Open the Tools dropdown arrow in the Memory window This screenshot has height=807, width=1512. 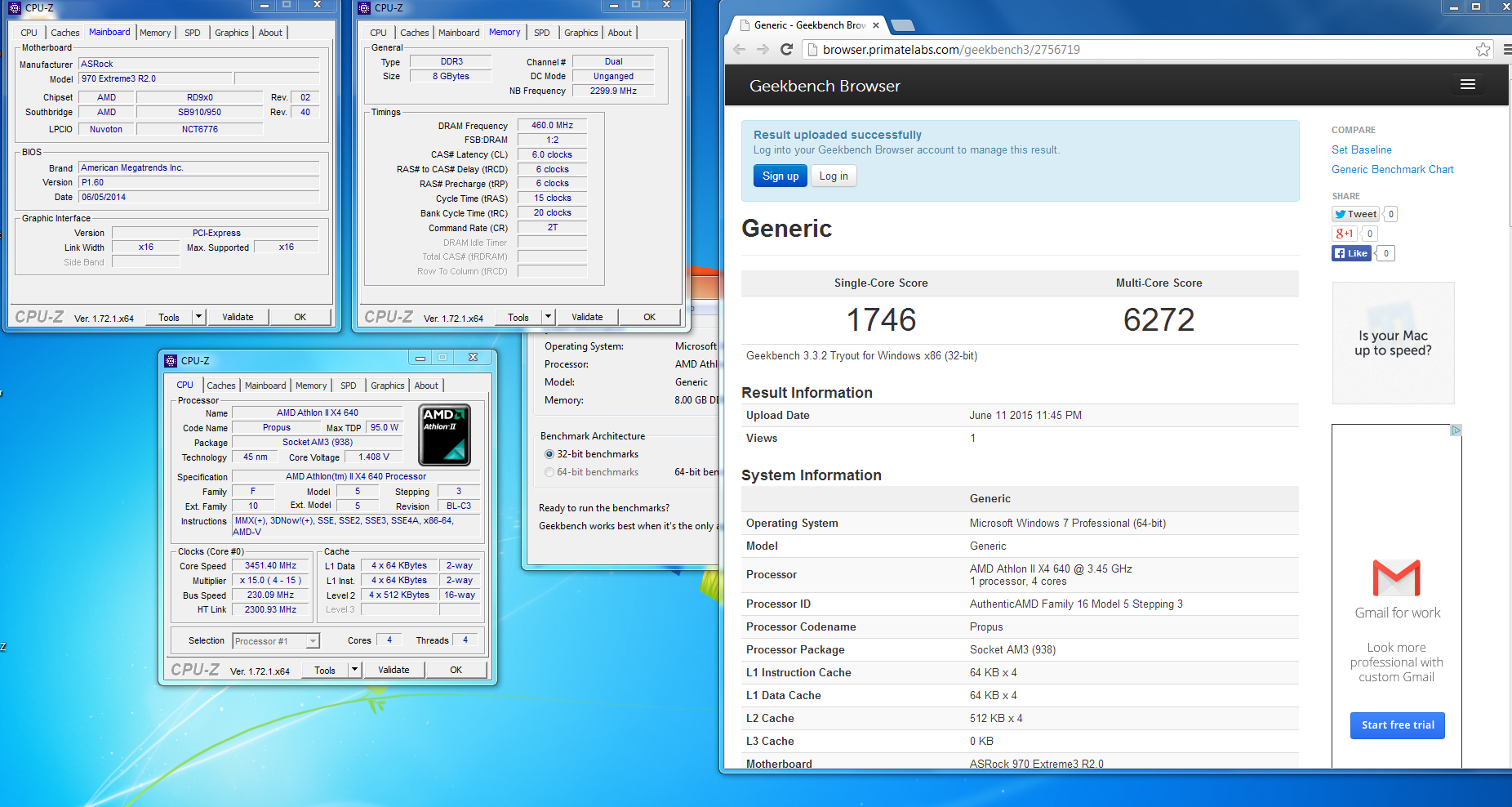pos(548,317)
